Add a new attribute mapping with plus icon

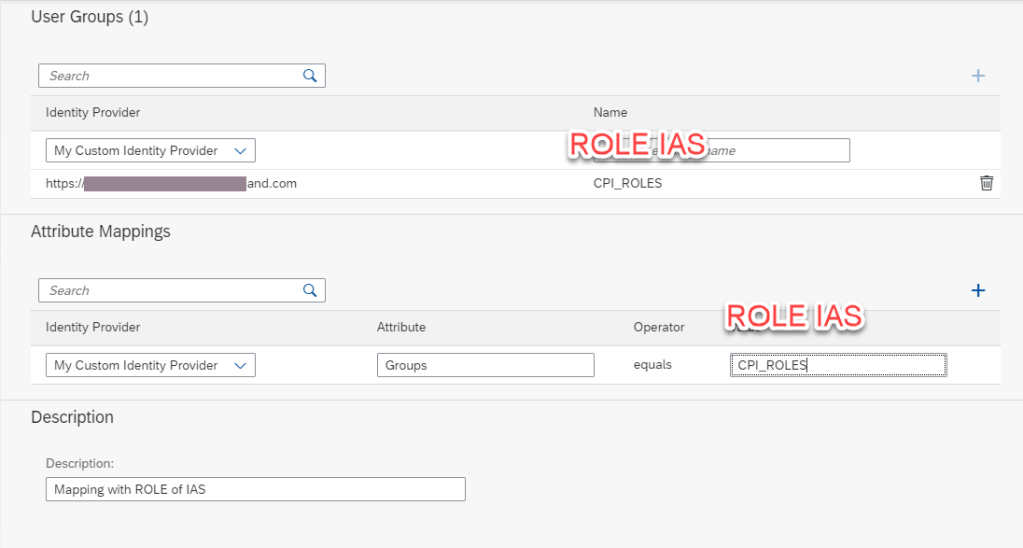(x=978, y=291)
